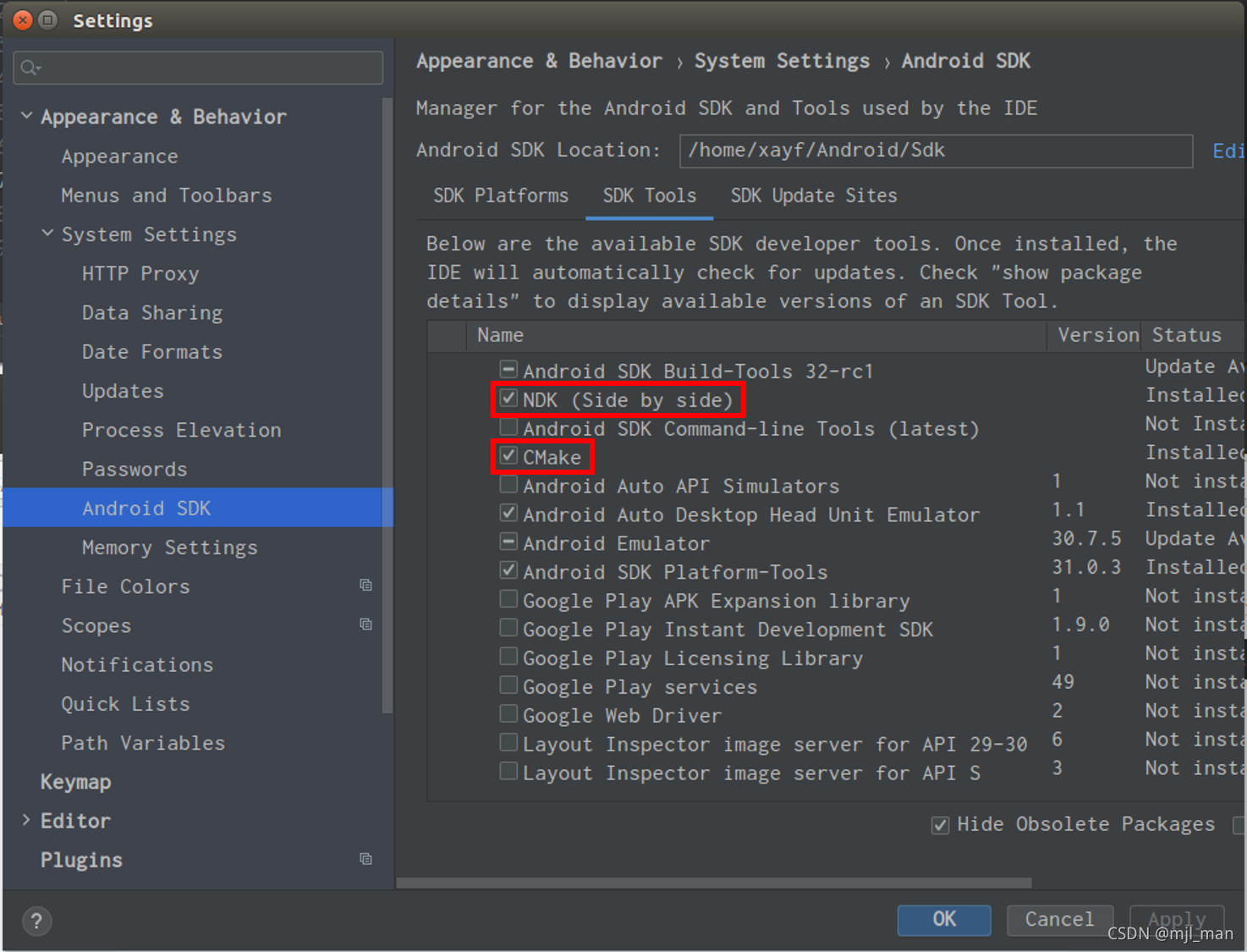Image resolution: width=1247 pixels, height=952 pixels.
Task: Select the SDK Tools tab
Action: (649, 195)
